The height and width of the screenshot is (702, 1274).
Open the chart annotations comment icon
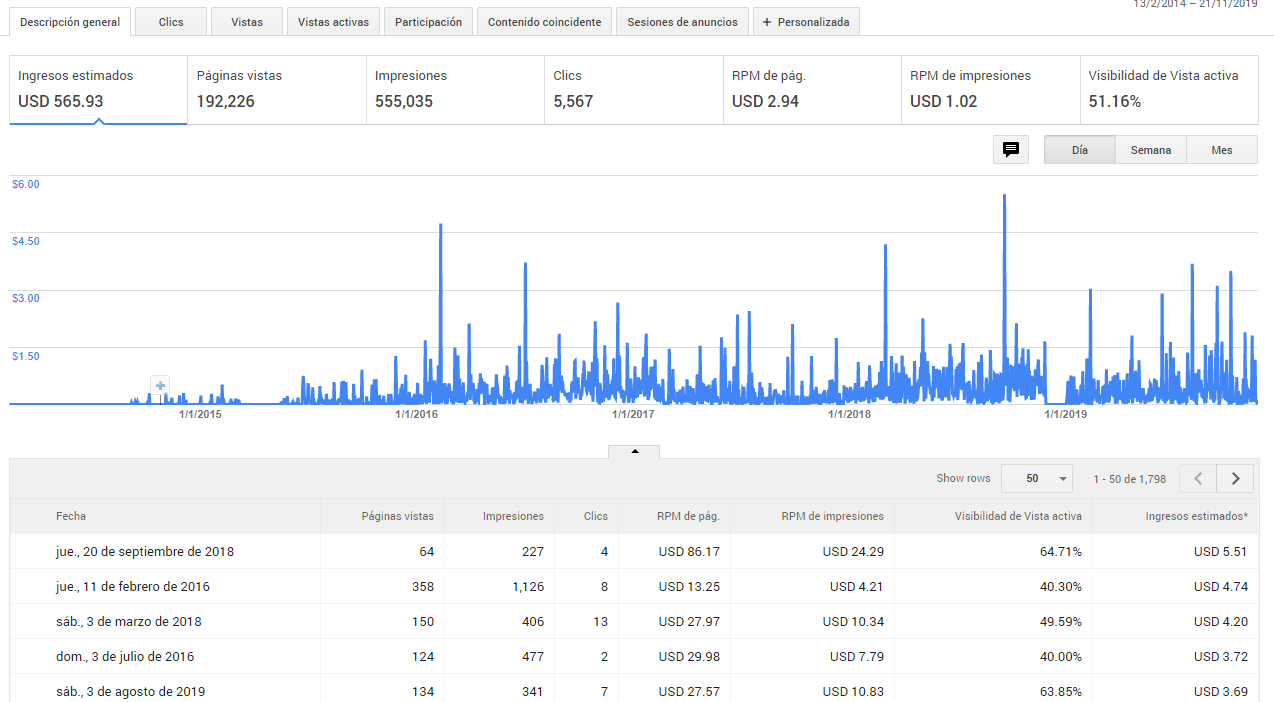(1011, 150)
